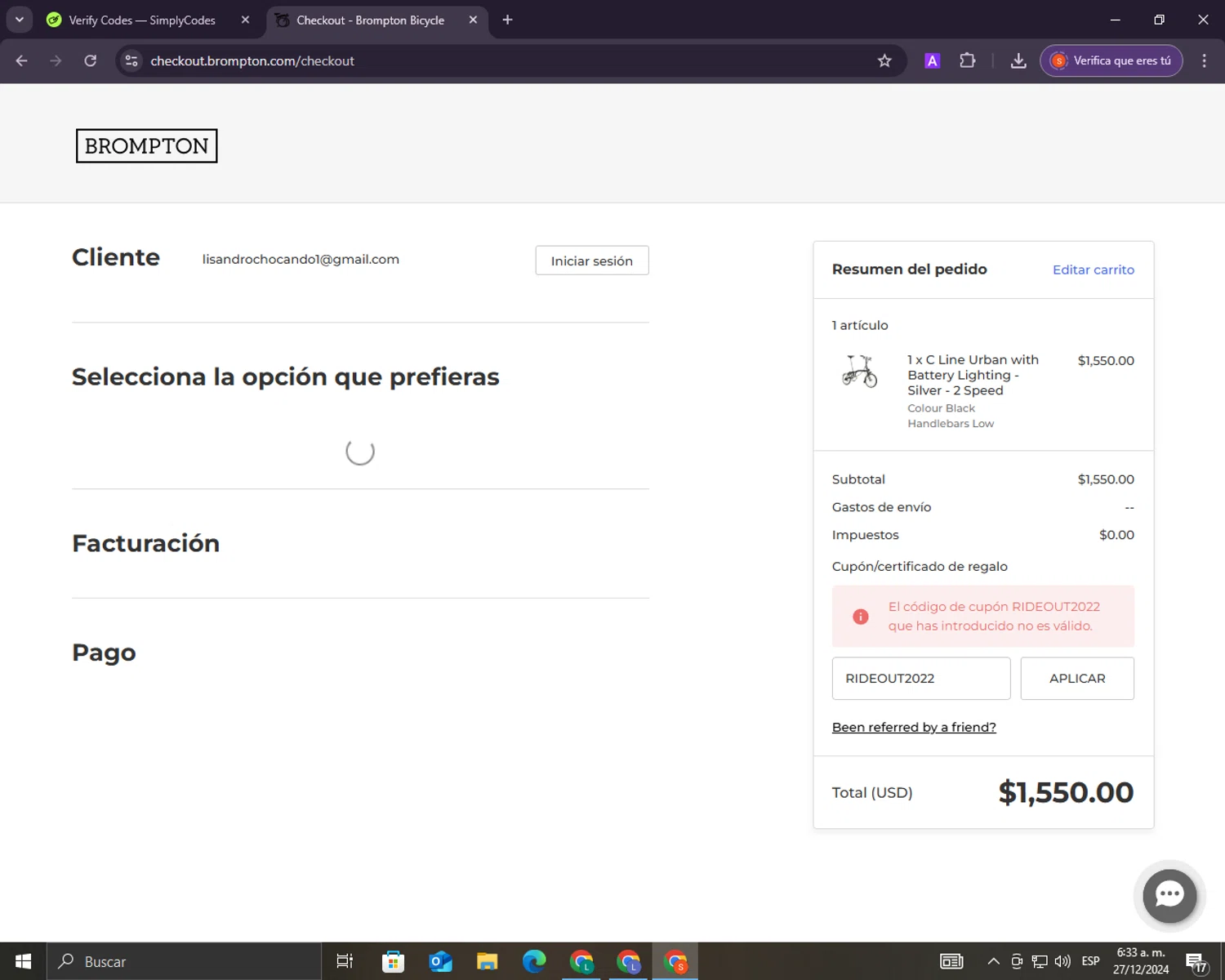Open Windows Task View
This screenshot has height=980, width=1225.
pyautogui.click(x=345, y=961)
